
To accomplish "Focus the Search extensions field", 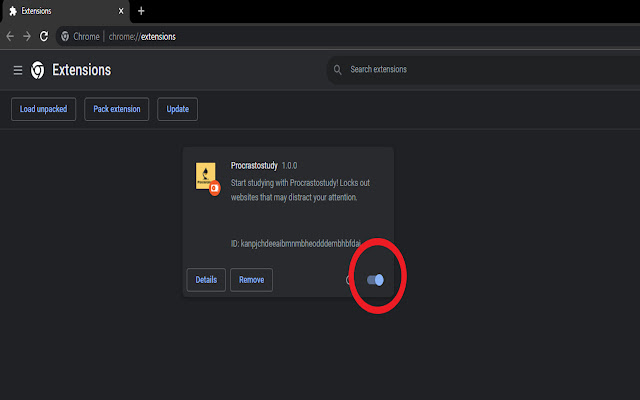I will [x=484, y=70].
